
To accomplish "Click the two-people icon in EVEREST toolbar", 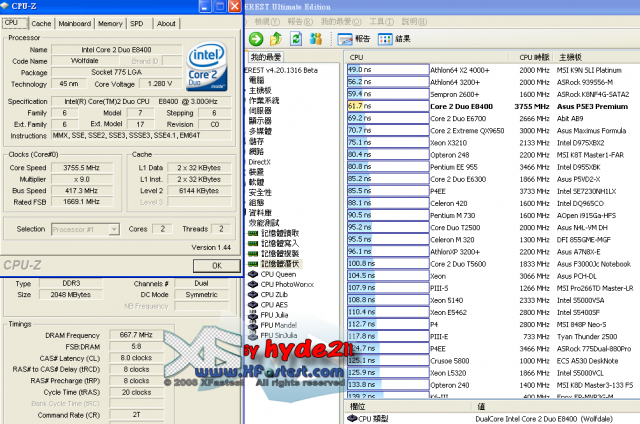I will click(316, 39).
